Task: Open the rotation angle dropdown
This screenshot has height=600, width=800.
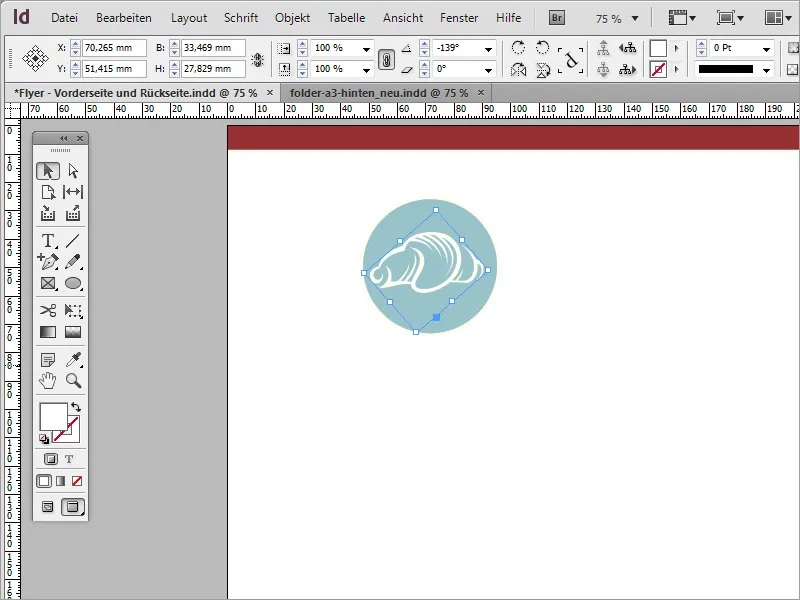Action: 488,49
